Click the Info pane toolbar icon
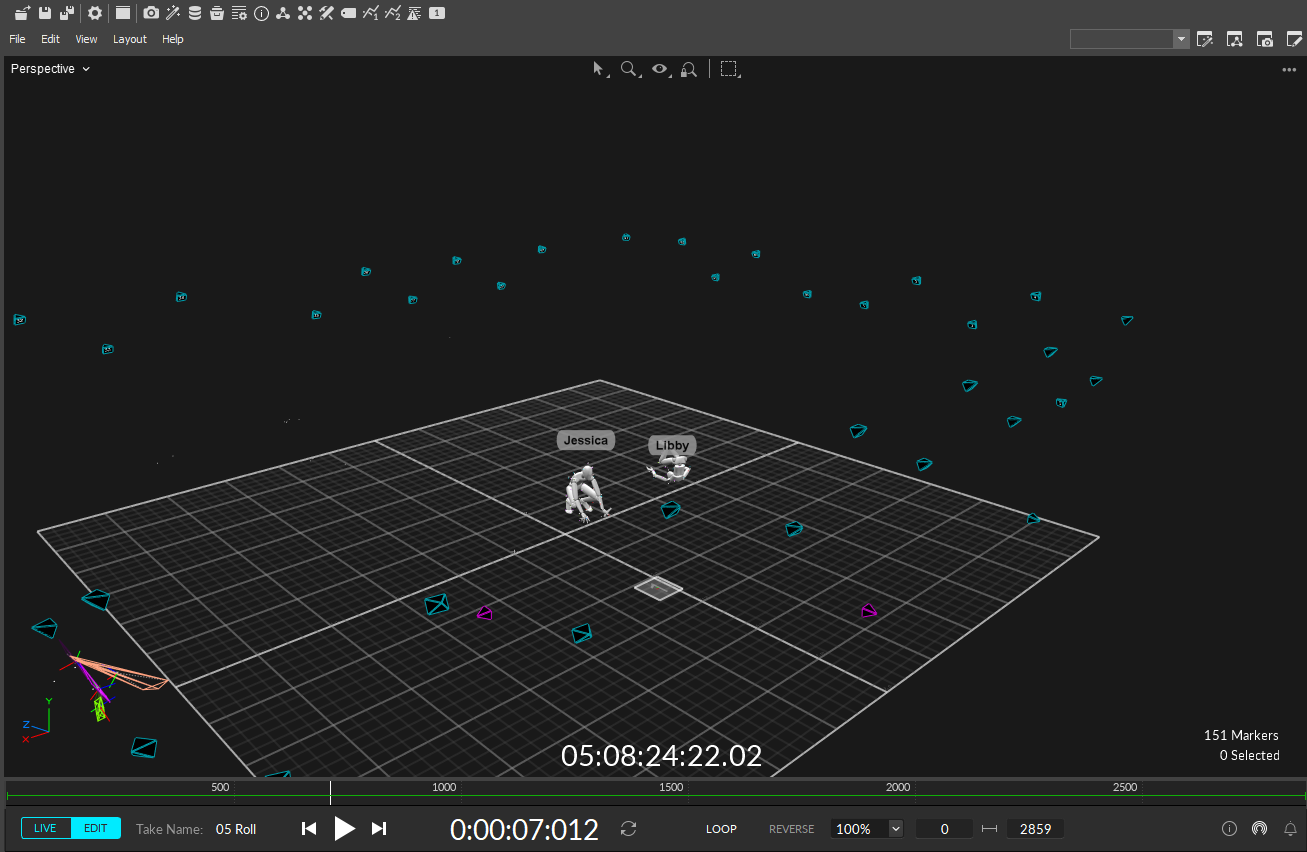 pos(261,13)
